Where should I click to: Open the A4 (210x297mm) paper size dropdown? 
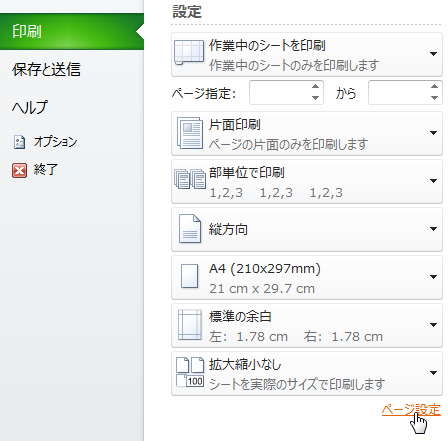click(433, 277)
